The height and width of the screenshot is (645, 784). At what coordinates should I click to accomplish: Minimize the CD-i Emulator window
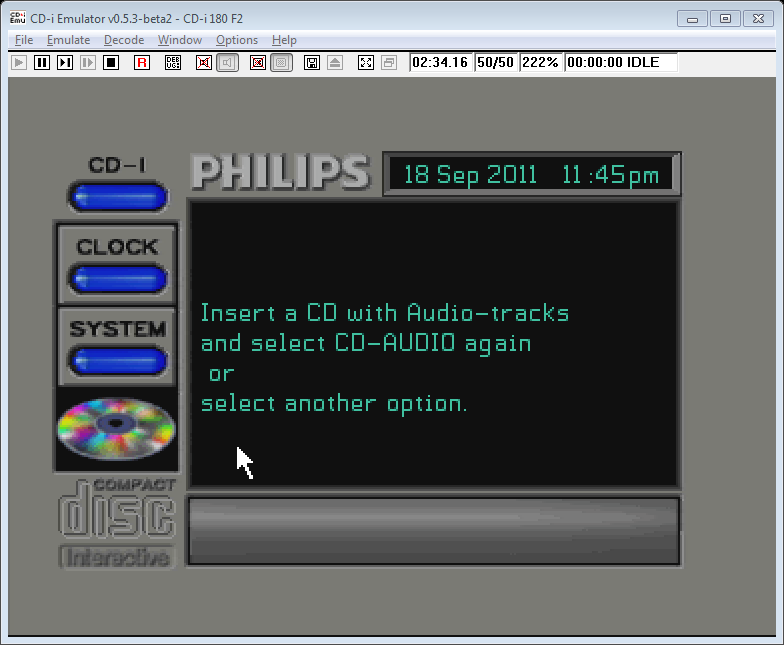(x=692, y=19)
